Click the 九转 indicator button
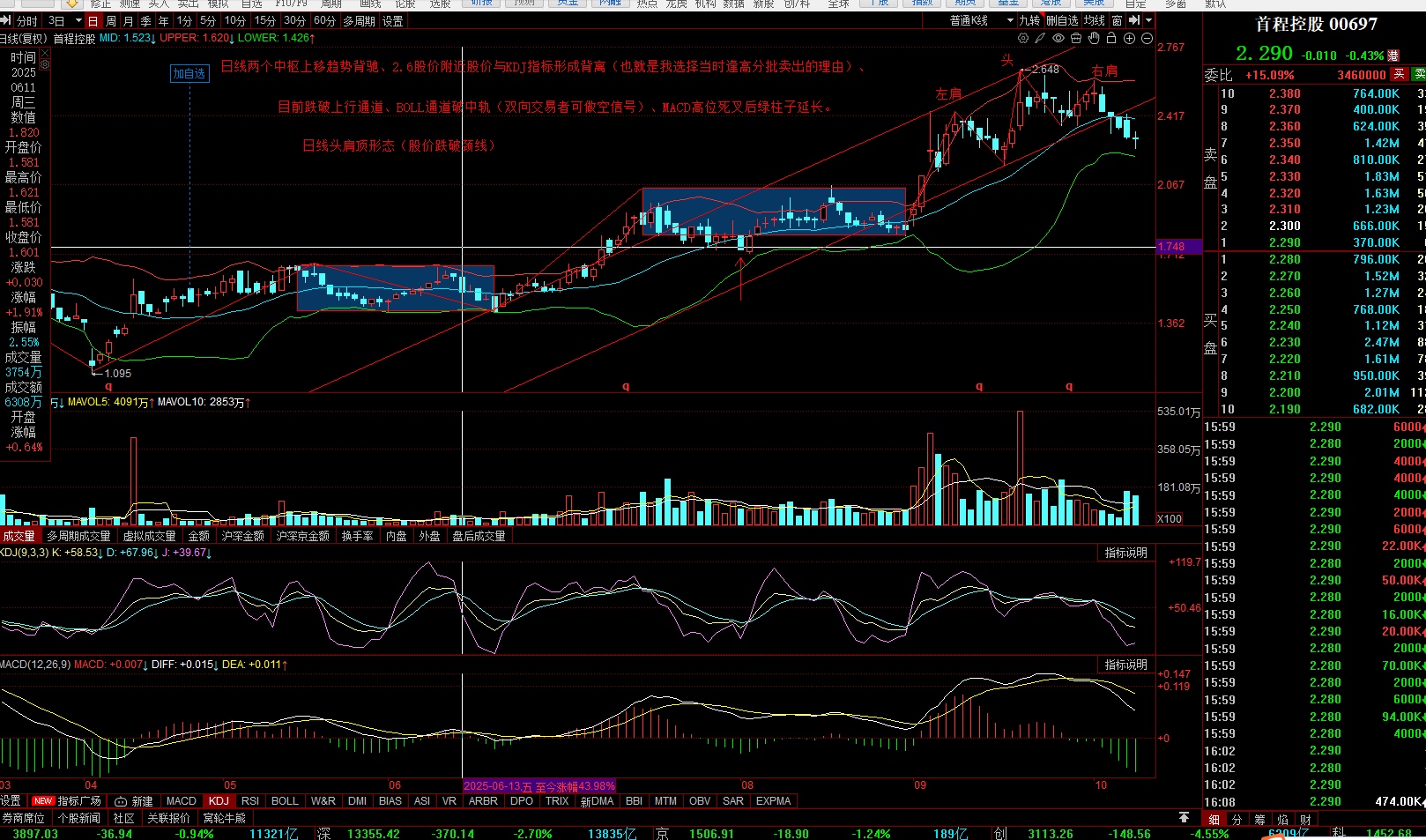This screenshot has width=1426, height=840. 1029,20
